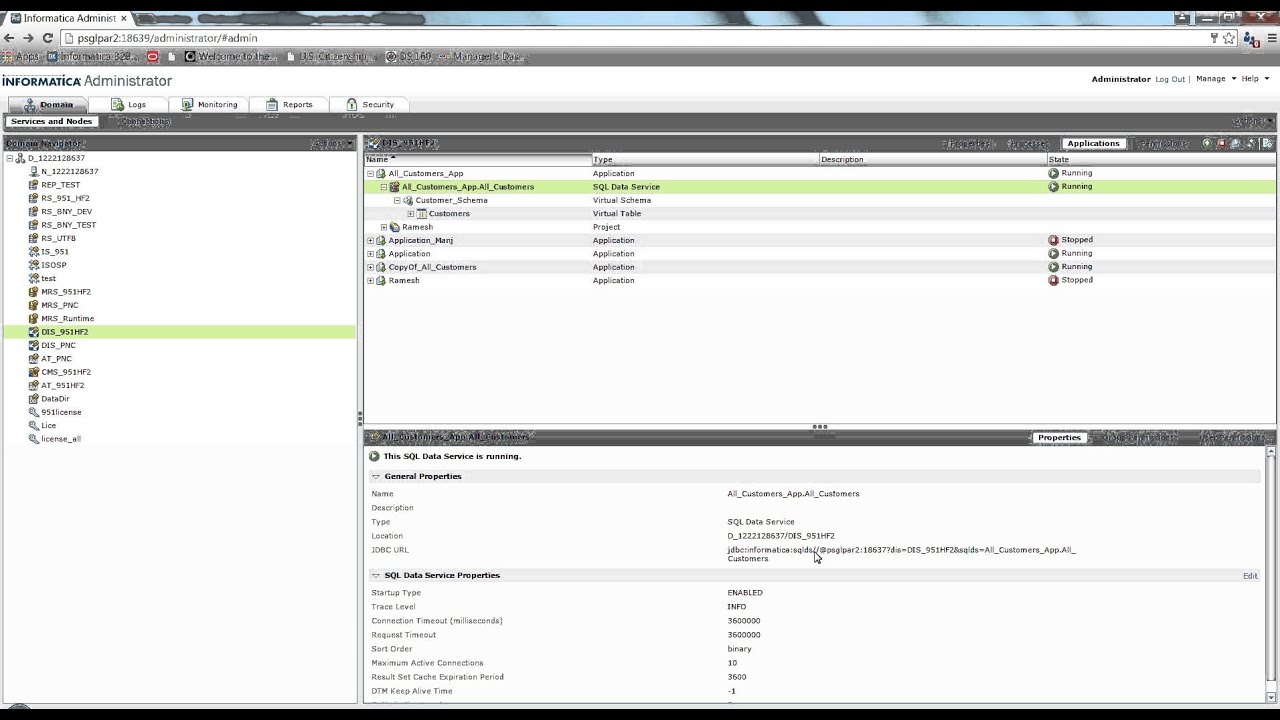Sort by the State column header
This screenshot has width=1280, height=720.
1160,159
